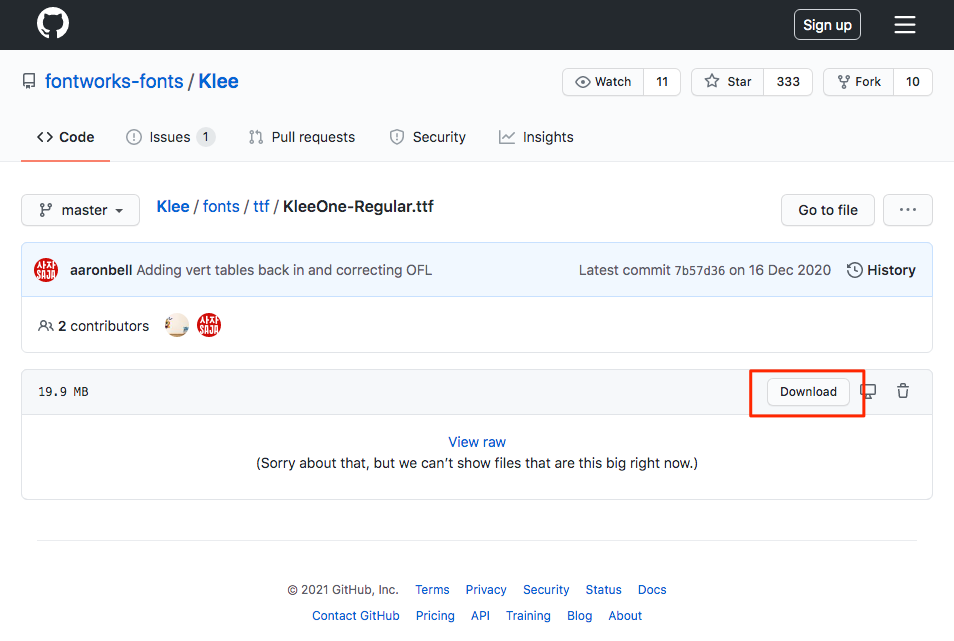Open the Docs footer link
Image resolution: width=954 pixels, height=641 pixels.
tap(652, 590)
